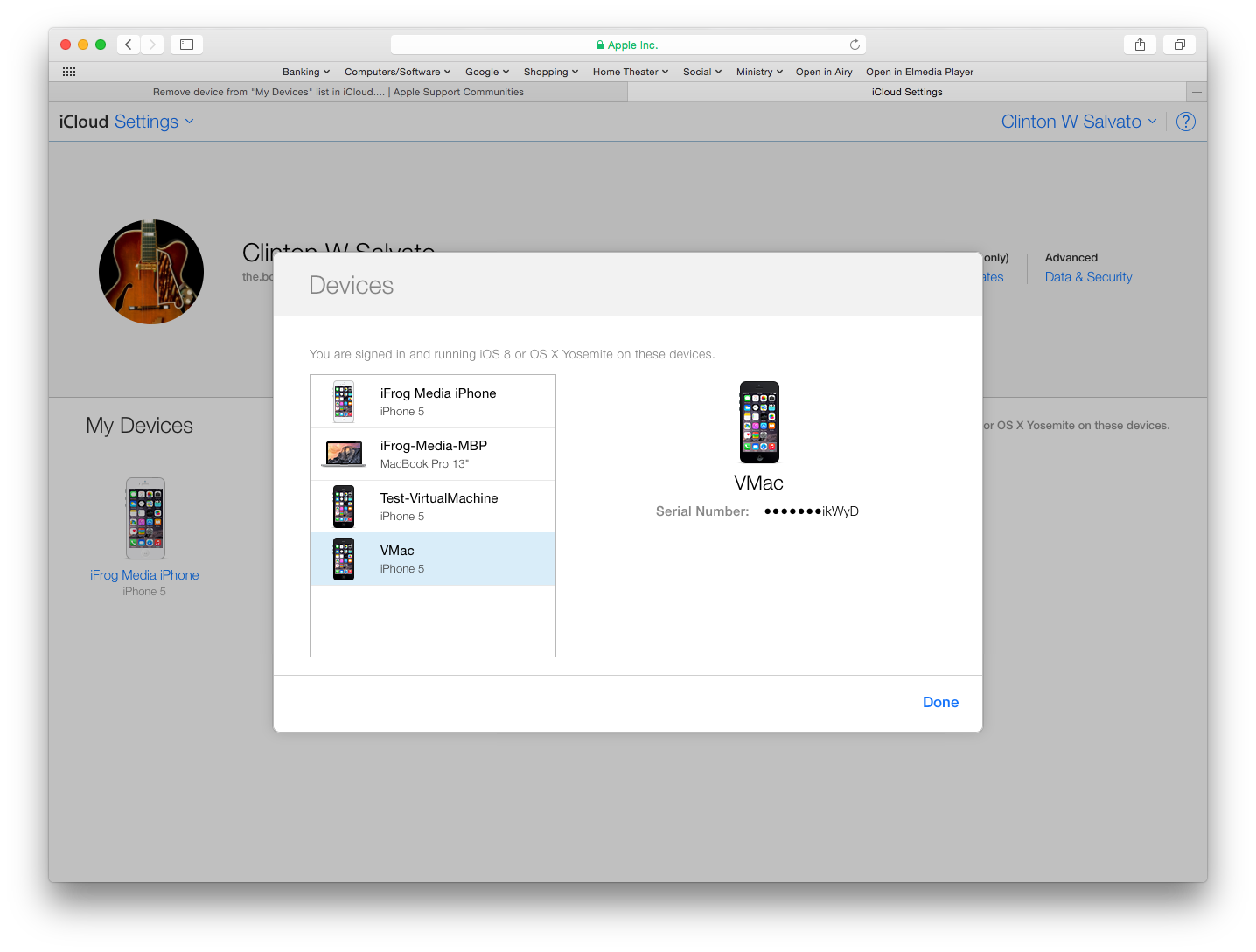Screen dimensions: 1256x952
Task: Select the VMac row in the device list
Action: [x=433, y=559]
